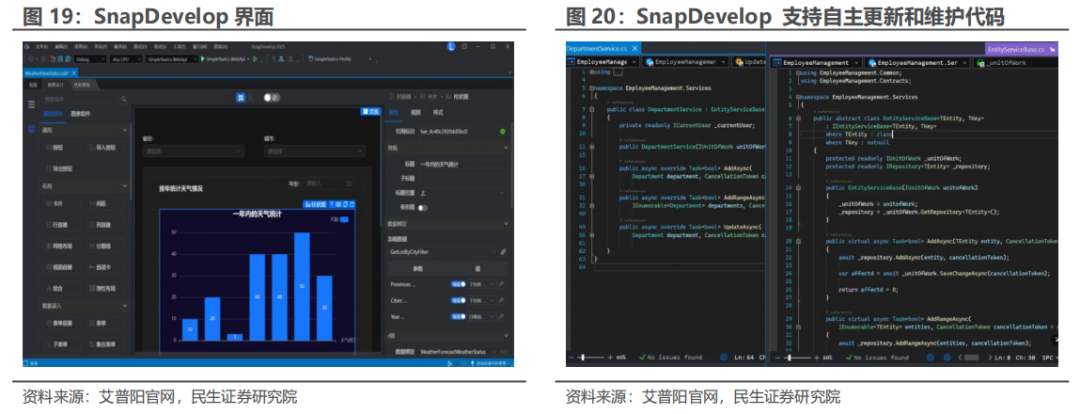Toggle the switch above the design canvas
This screenshot has height=414, width=1080.
pos(271,98)
